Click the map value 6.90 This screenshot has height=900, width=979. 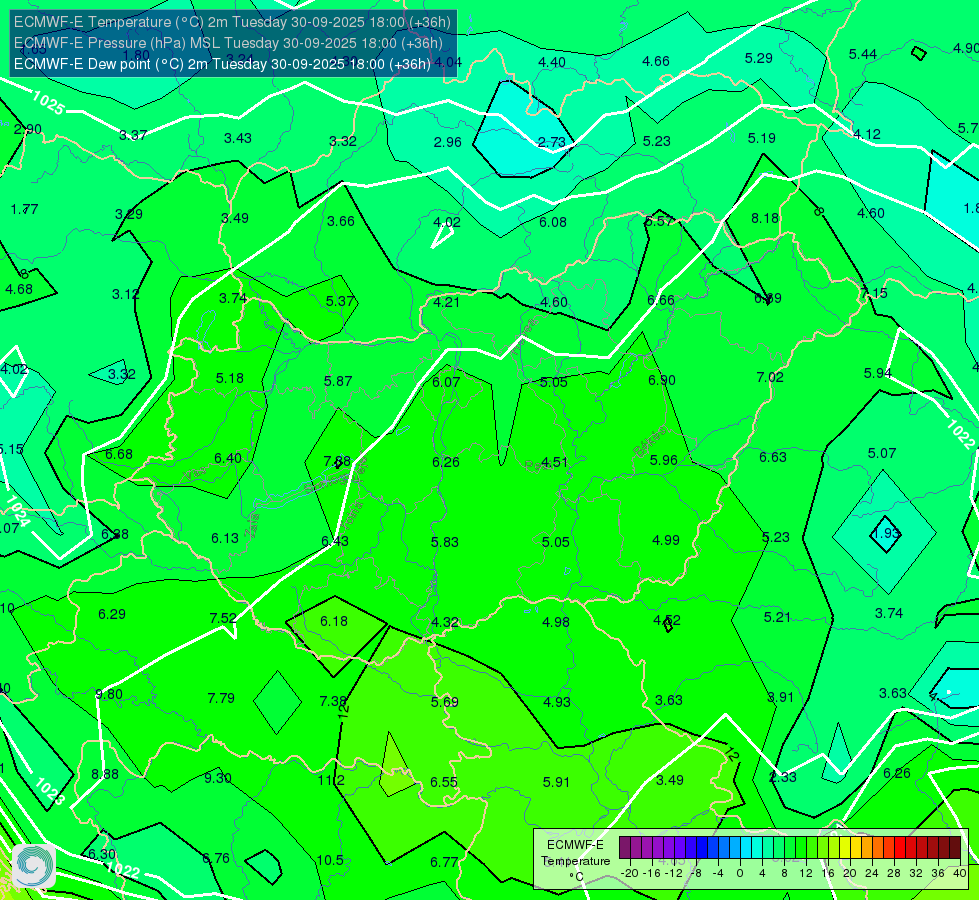662,380
